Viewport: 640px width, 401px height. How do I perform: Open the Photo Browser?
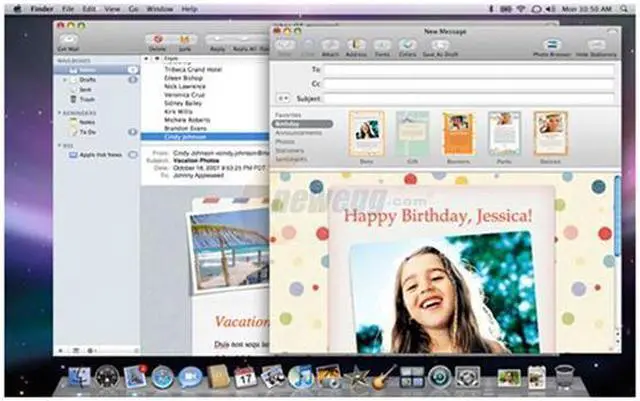pyautogui.click(x=552, y=47)
